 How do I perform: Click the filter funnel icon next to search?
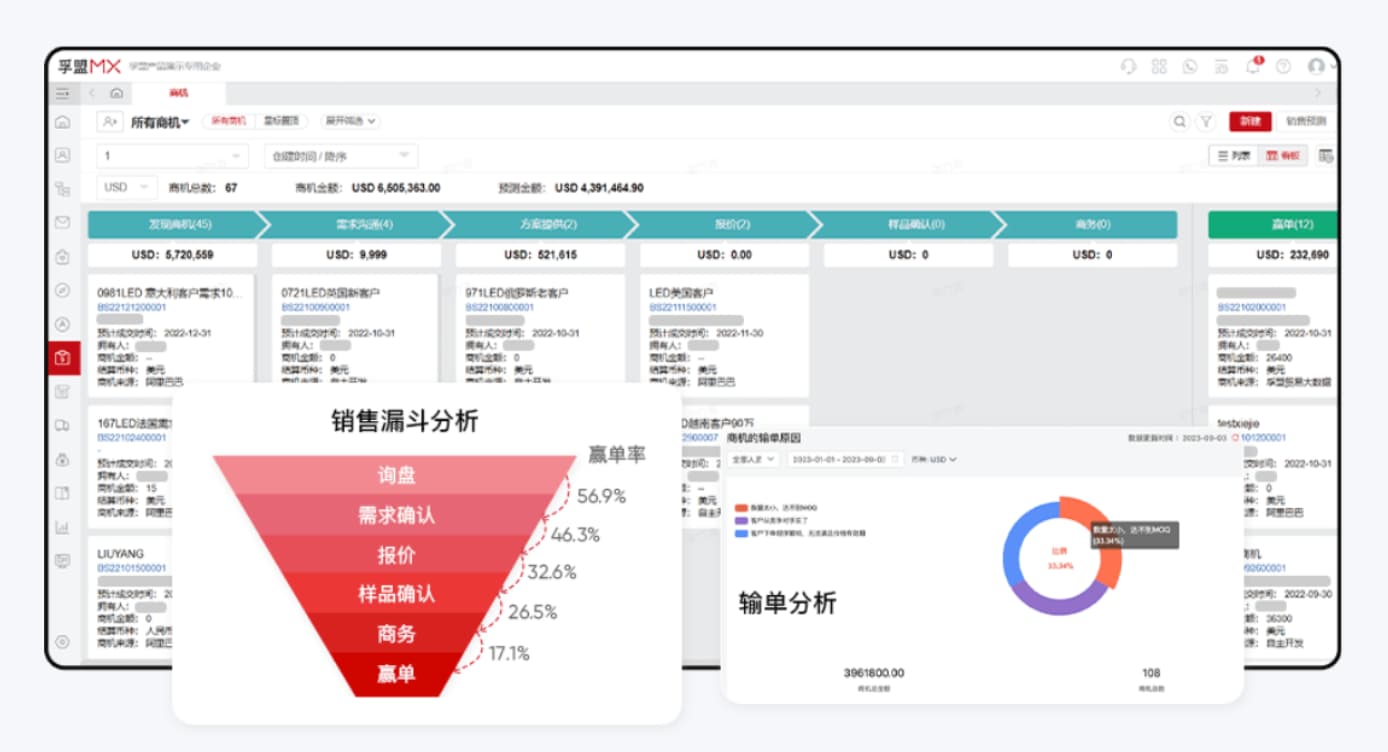1205,120
